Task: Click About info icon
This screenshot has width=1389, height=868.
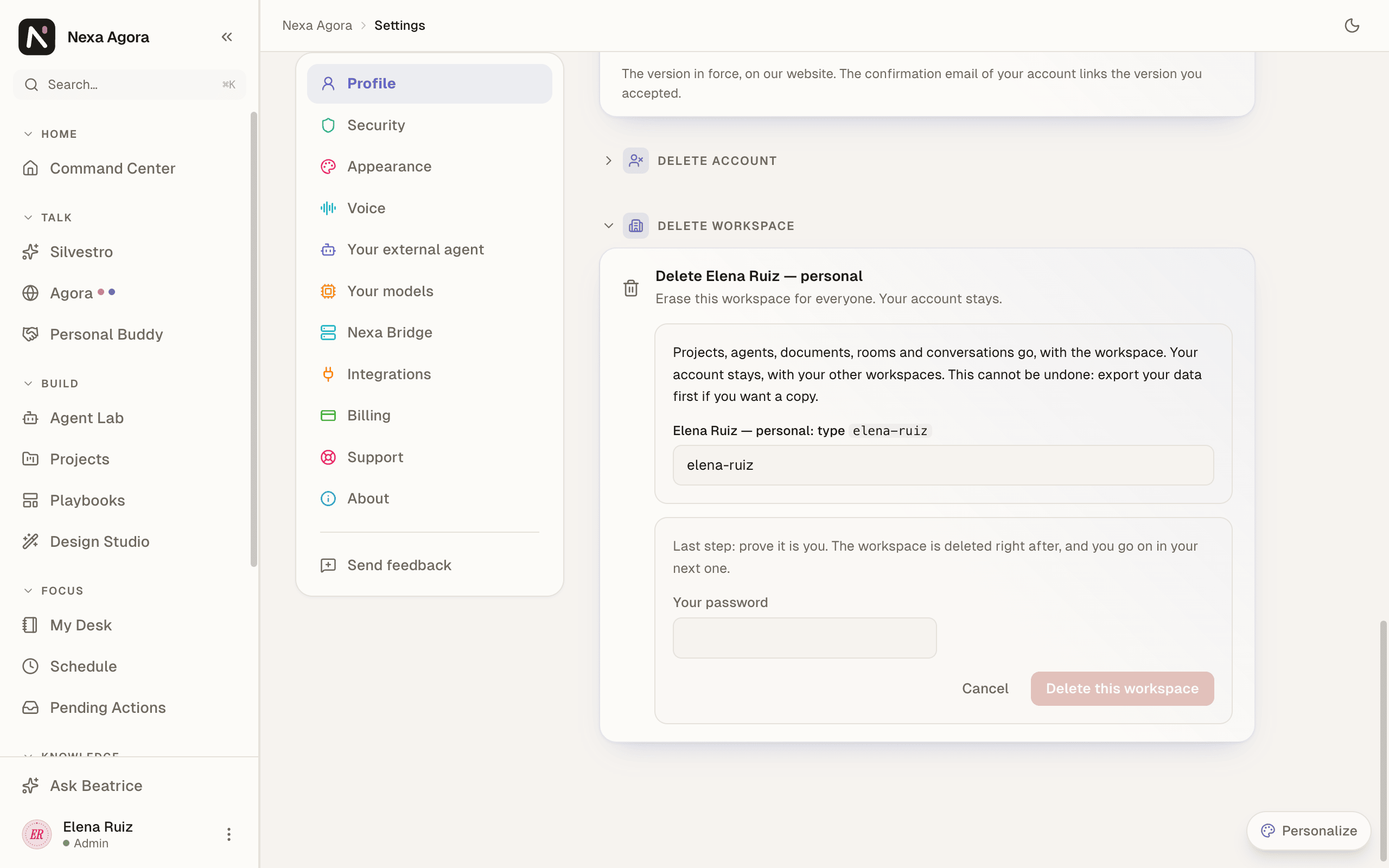Action: coord(328,499)
